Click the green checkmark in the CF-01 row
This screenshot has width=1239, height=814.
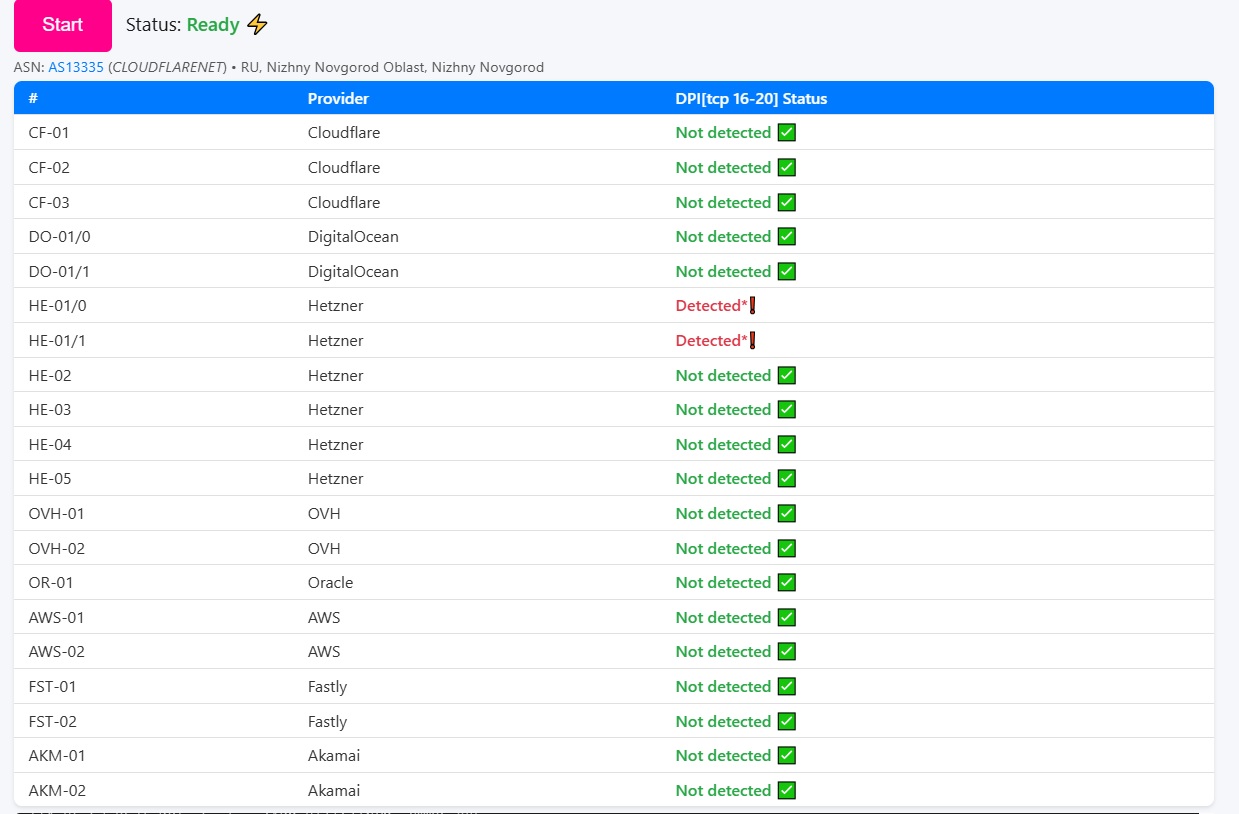pyautogui.click(x=787, y=132)
